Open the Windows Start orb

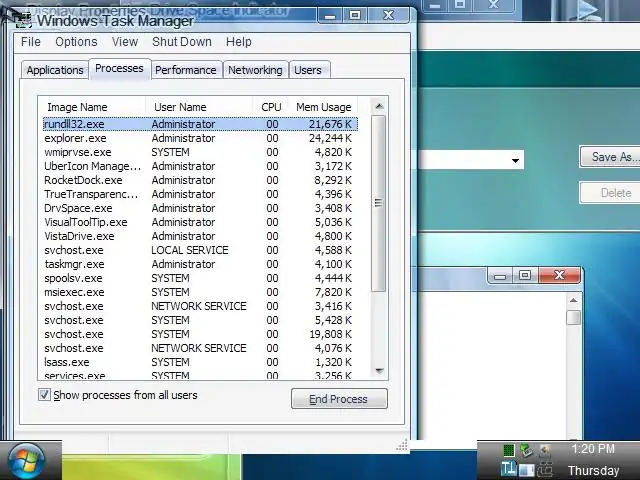pos(26,462)
